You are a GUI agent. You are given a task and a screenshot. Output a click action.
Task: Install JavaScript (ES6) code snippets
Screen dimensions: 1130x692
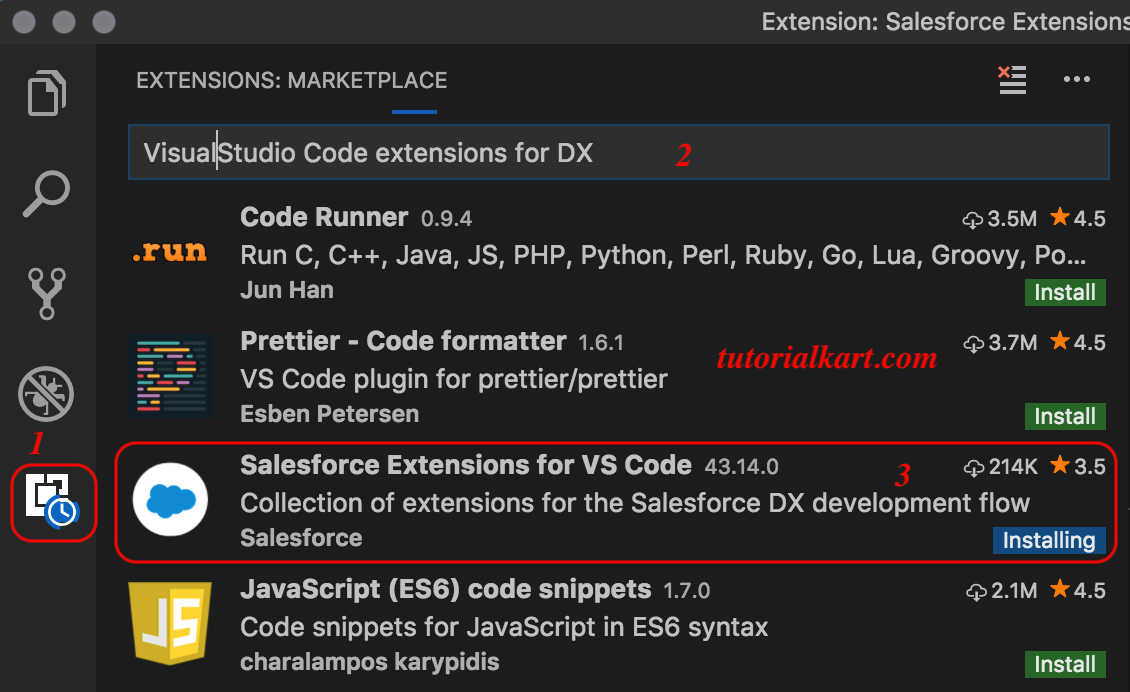pyautogui.click(x=1065, y=664)
